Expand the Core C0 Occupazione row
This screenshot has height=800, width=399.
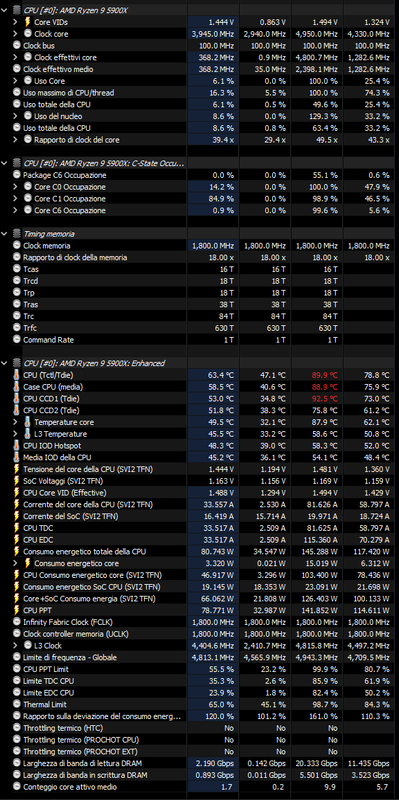click(x=16, y=187)
